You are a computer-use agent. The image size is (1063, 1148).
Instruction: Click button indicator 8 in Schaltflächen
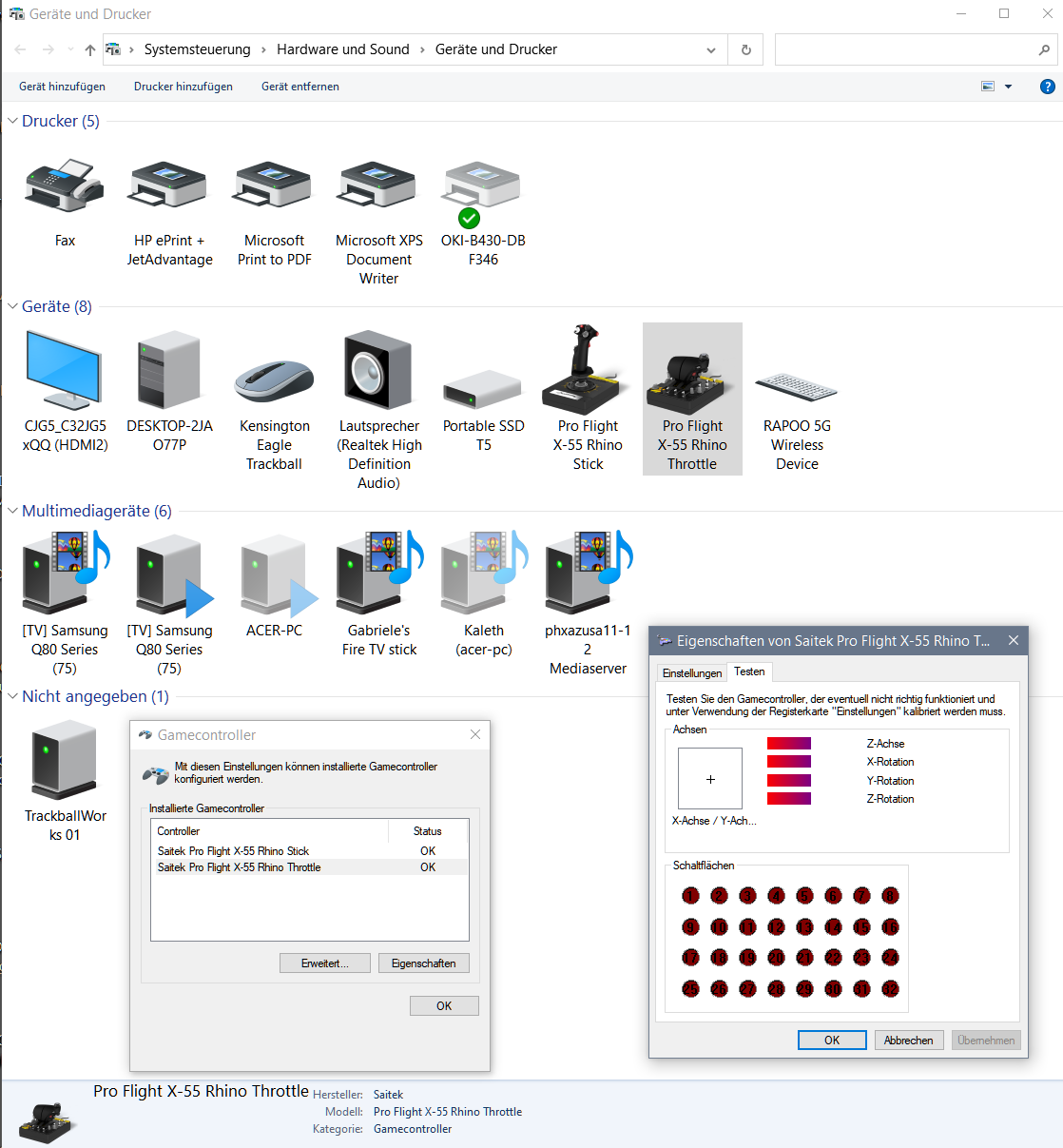pyautogui.click(x=890, y=895)
